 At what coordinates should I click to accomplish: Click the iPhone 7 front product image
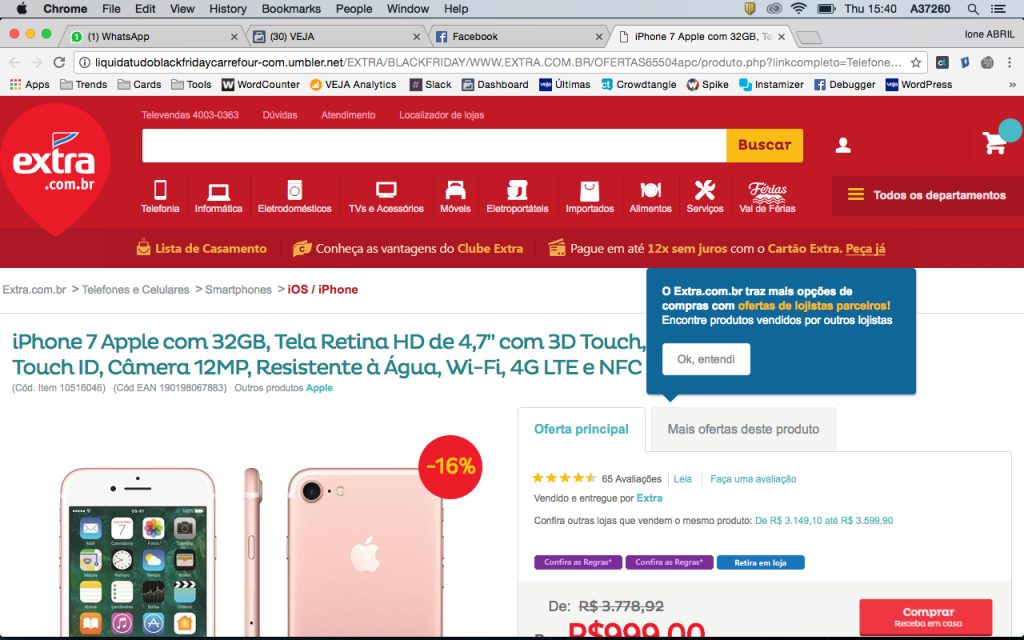tap(138, 552)
